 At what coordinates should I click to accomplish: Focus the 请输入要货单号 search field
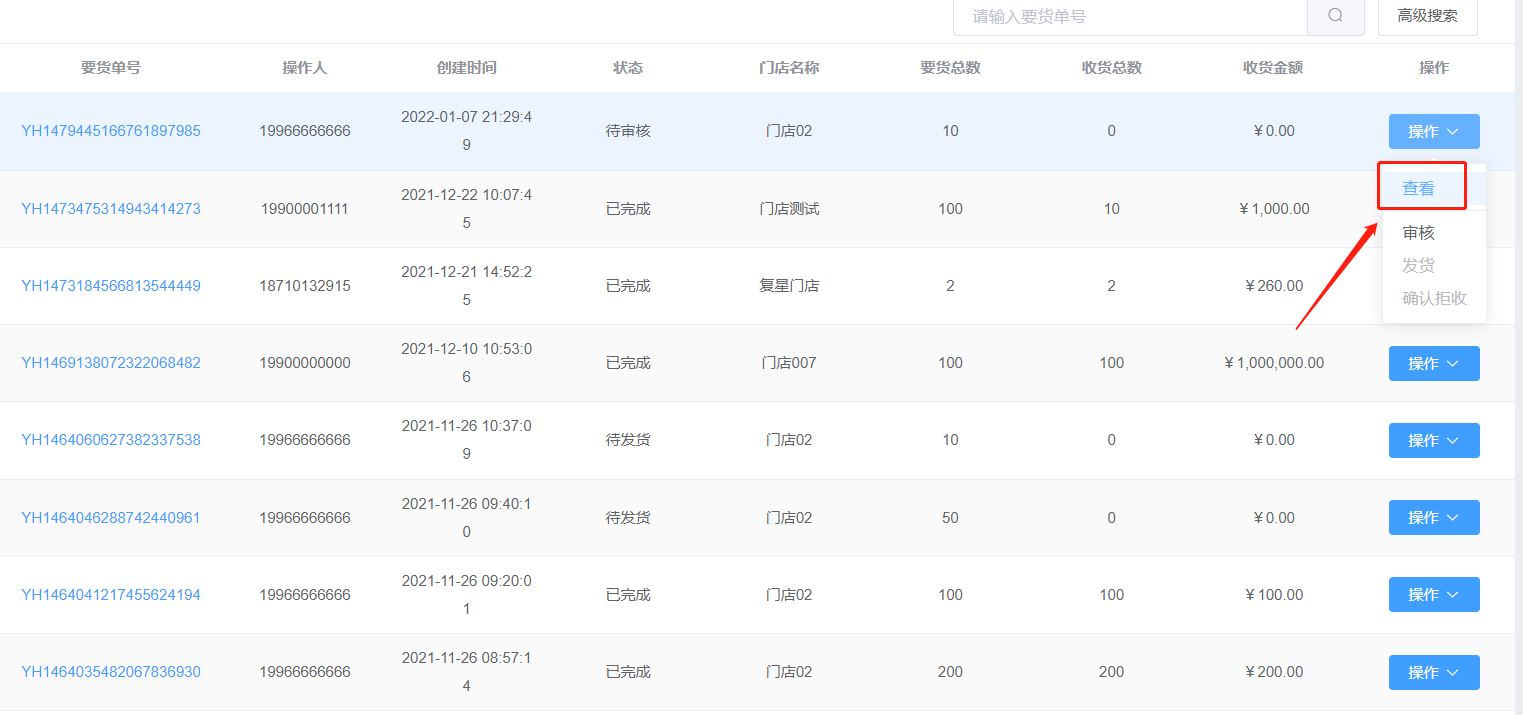[x=1130, y=16]
